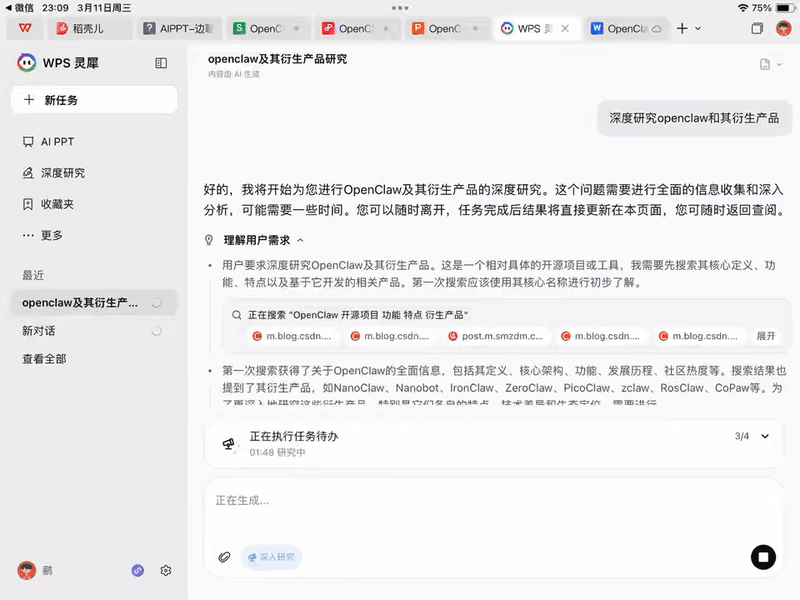Click the purple link icon in sidebar footer

pos(138,570)
